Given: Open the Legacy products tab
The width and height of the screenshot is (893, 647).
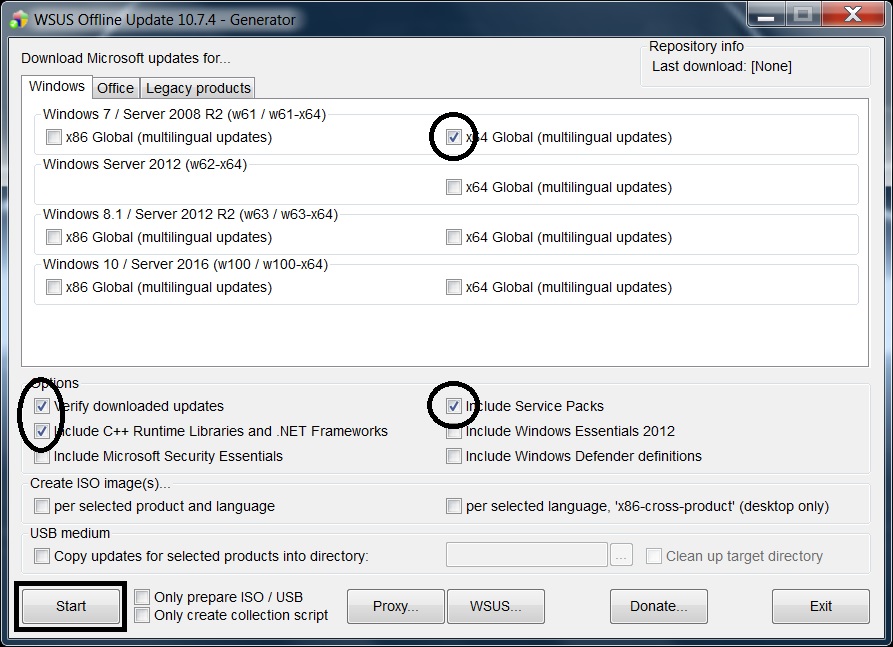Looking at the screenshot, I should click(x=198, y=88).
